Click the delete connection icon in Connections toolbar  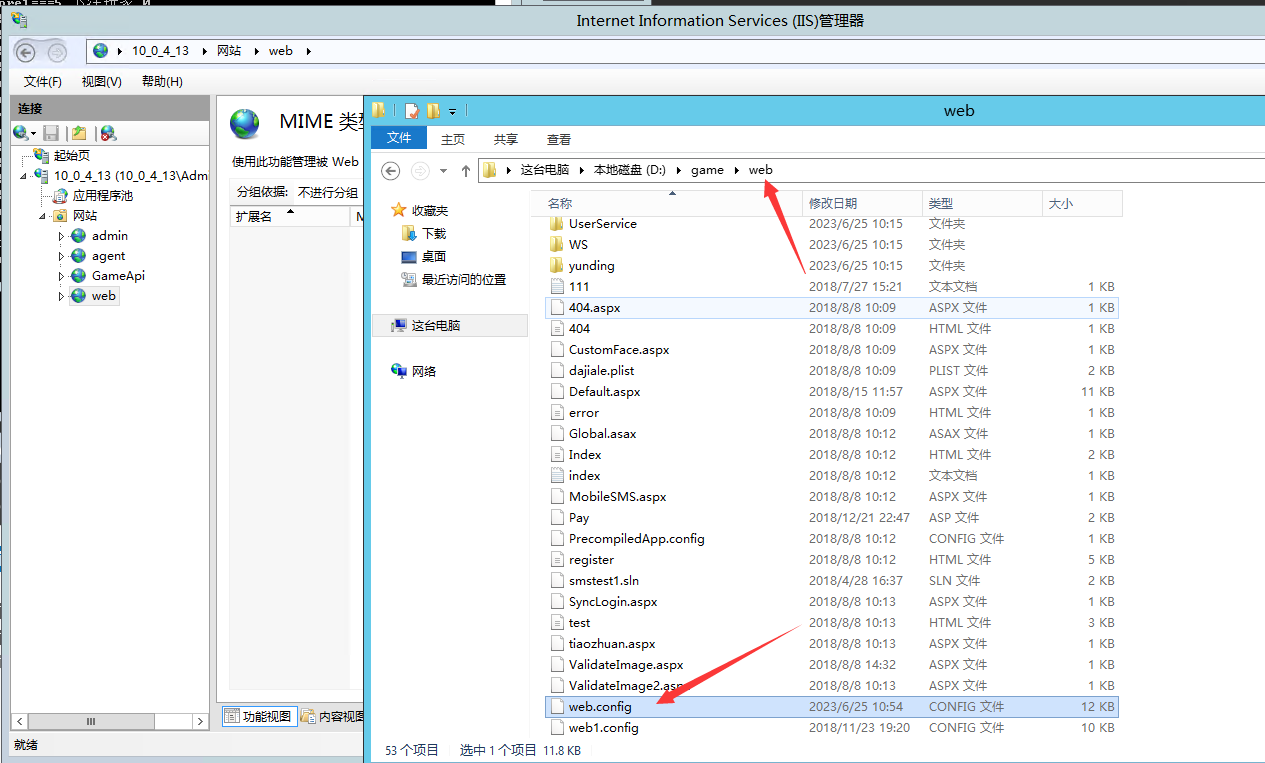pos(108,133)
